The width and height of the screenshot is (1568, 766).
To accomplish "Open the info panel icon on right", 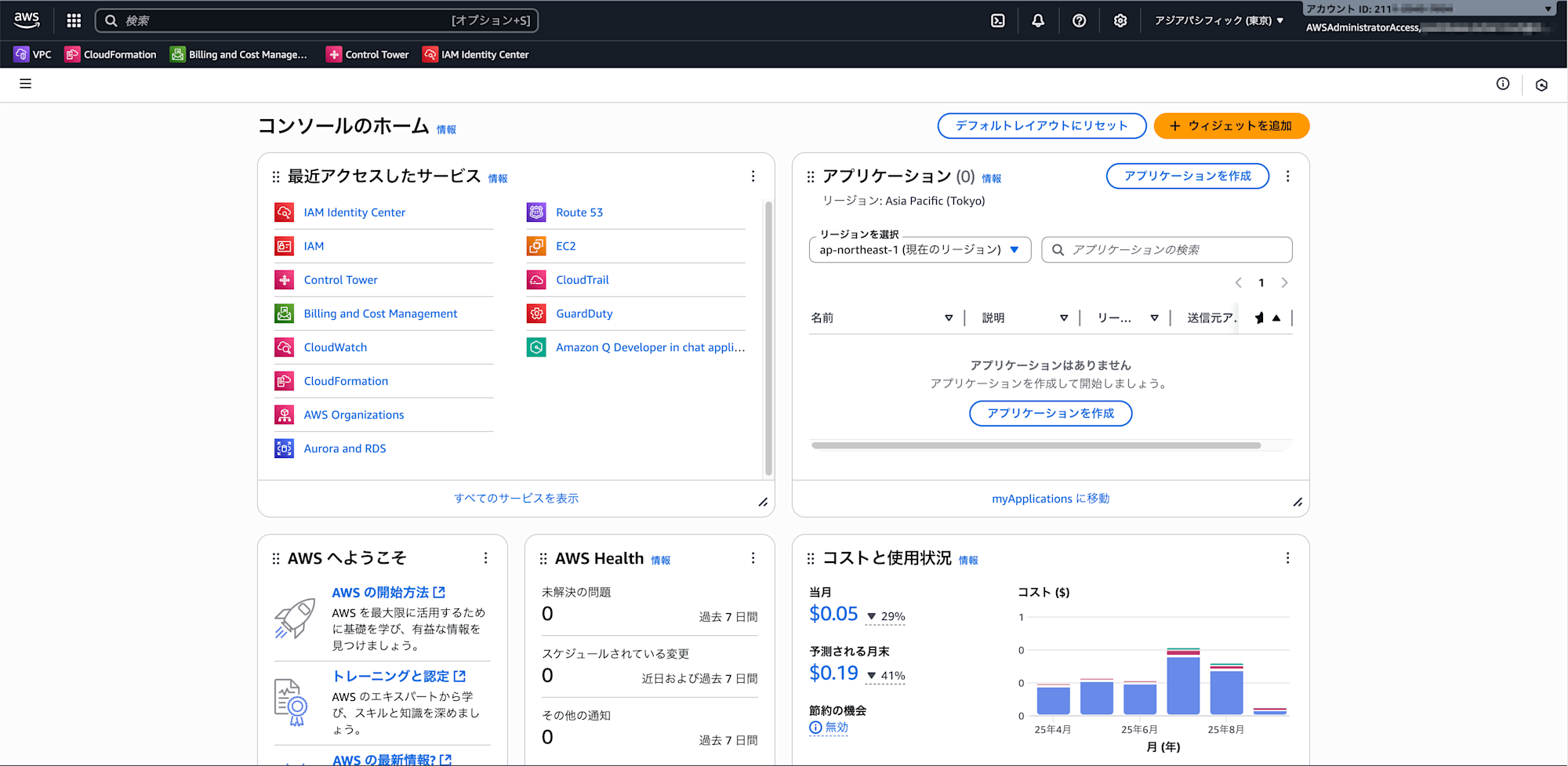I will pyautogui.click(x=1503, y=84).
